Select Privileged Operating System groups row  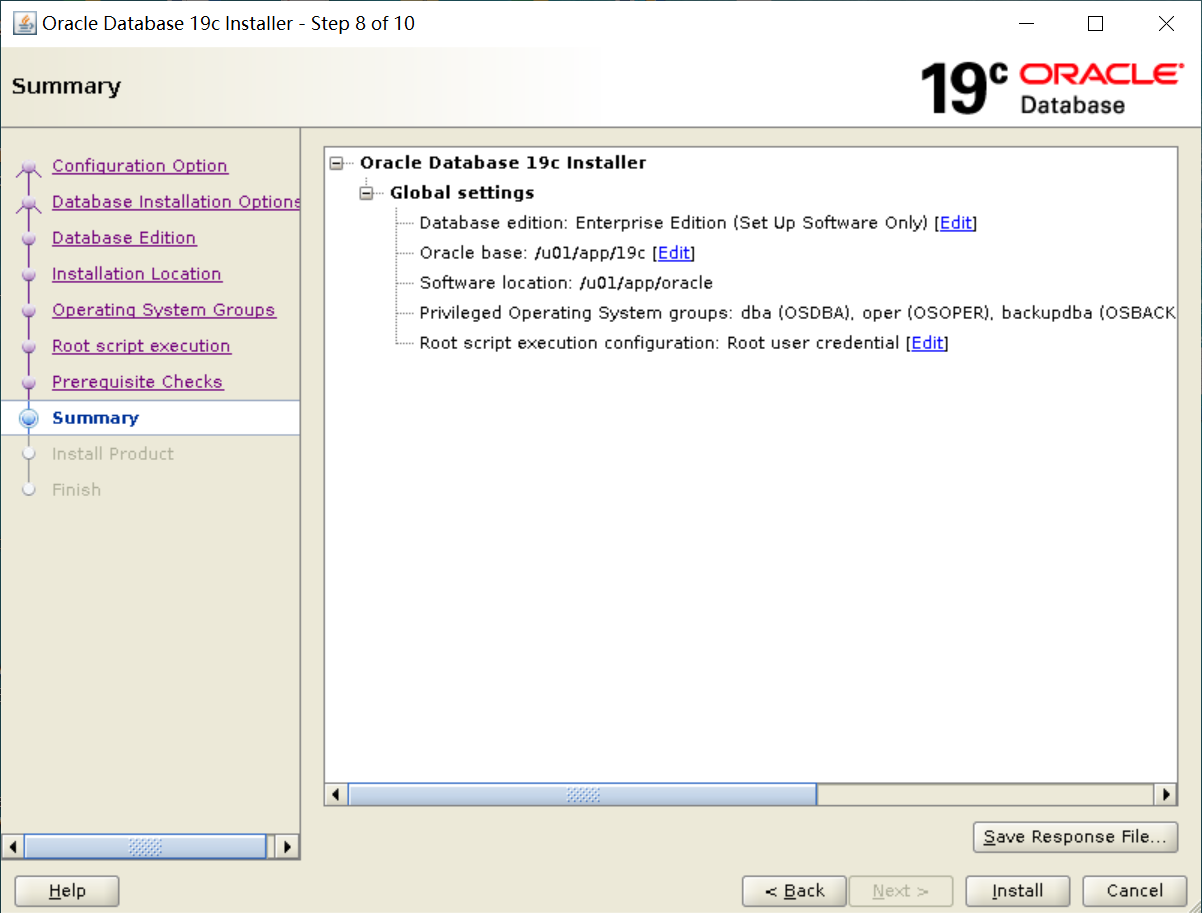click(797, 313)
